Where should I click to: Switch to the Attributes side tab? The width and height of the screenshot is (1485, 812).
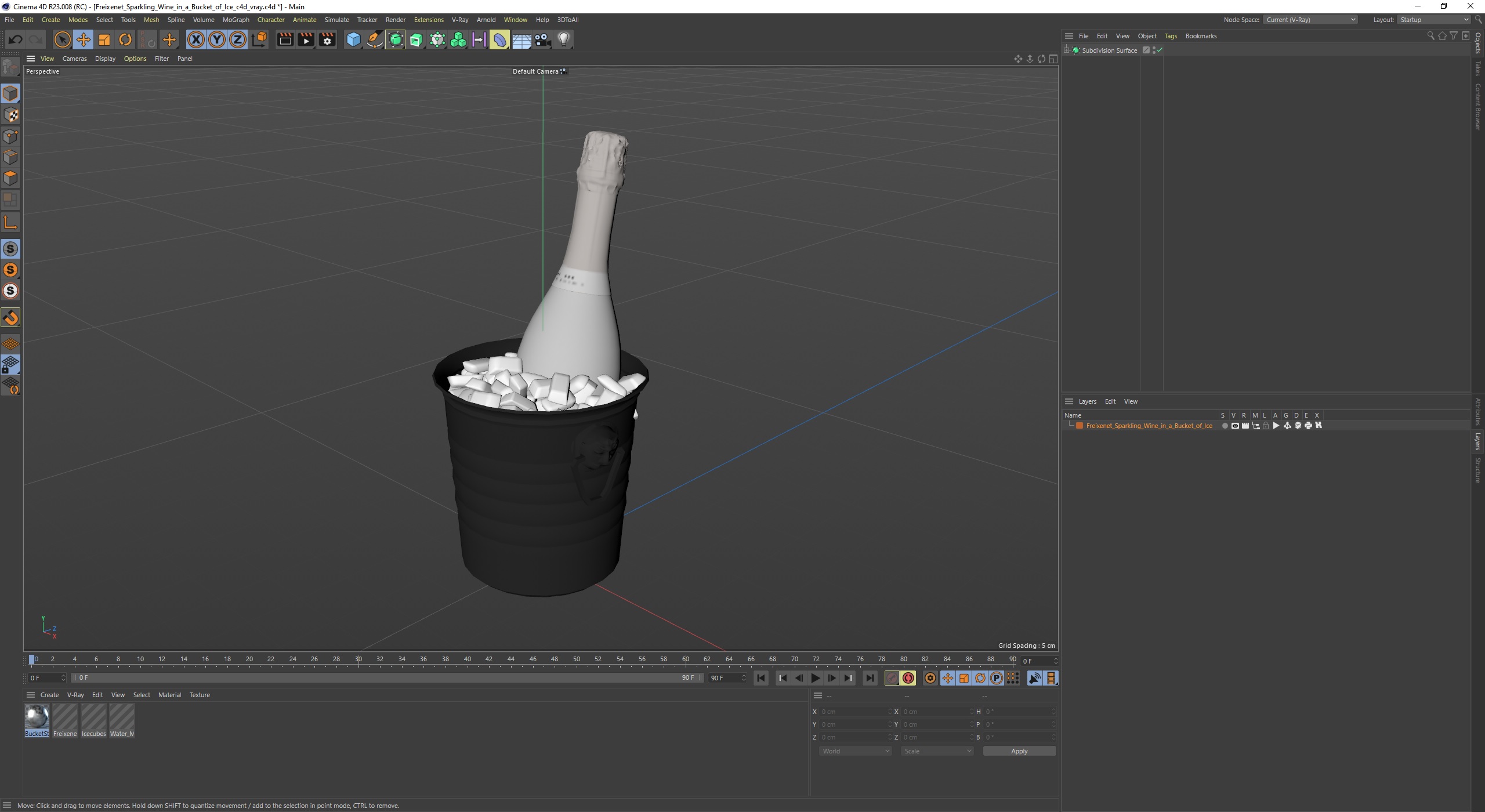[x=1477, y=412]
